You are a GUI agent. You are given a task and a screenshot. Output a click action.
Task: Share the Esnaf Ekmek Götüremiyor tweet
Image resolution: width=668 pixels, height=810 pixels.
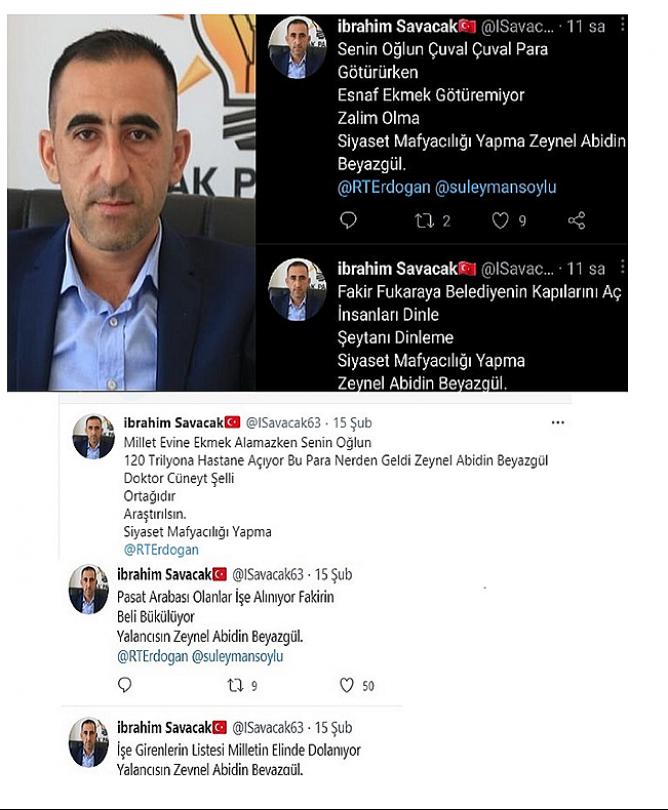coord(577,221)
